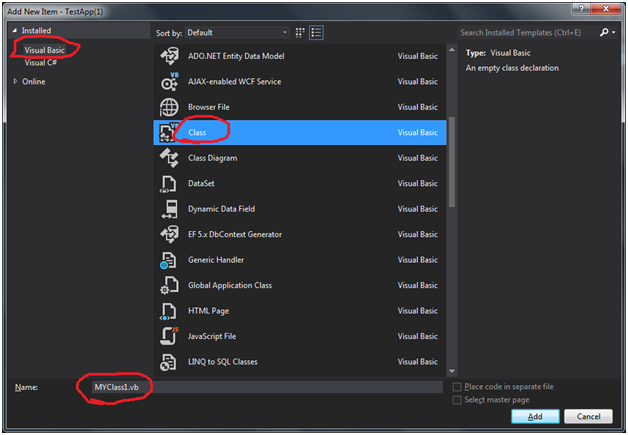
Task: Click the AJAX-enabled WCF Service icon
Action: pyautogui.click(x=169, y=82)
